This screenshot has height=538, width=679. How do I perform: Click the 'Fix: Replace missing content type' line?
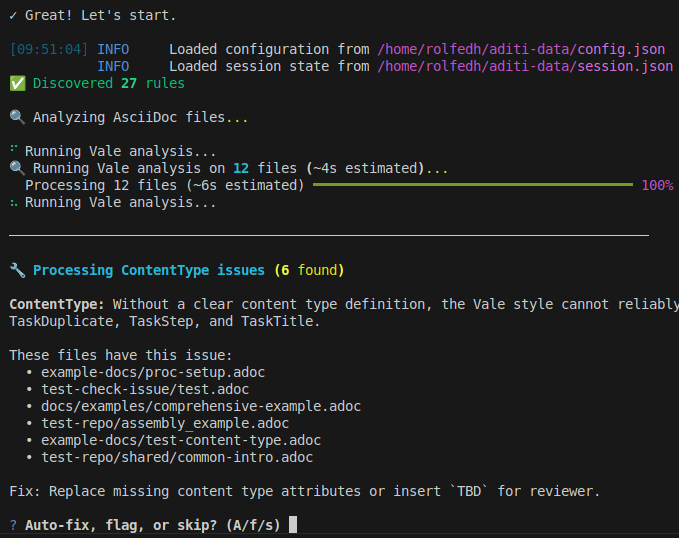tap(305, 491)
